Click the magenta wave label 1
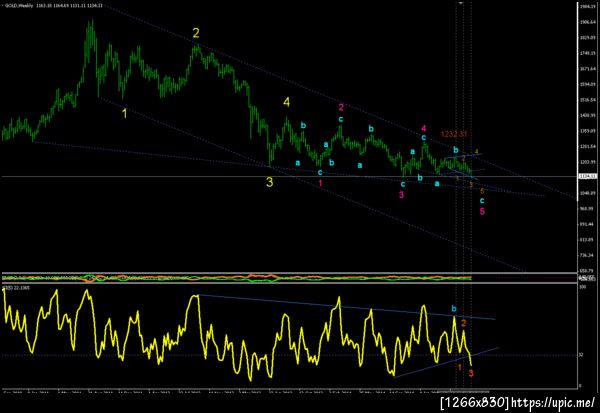The image size is (600, 413). pyautogui.click(x=320, y=183)
